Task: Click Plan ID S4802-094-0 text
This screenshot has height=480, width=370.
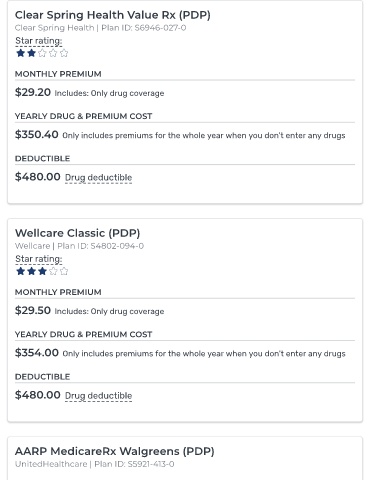Action: [x=101, y=246]
